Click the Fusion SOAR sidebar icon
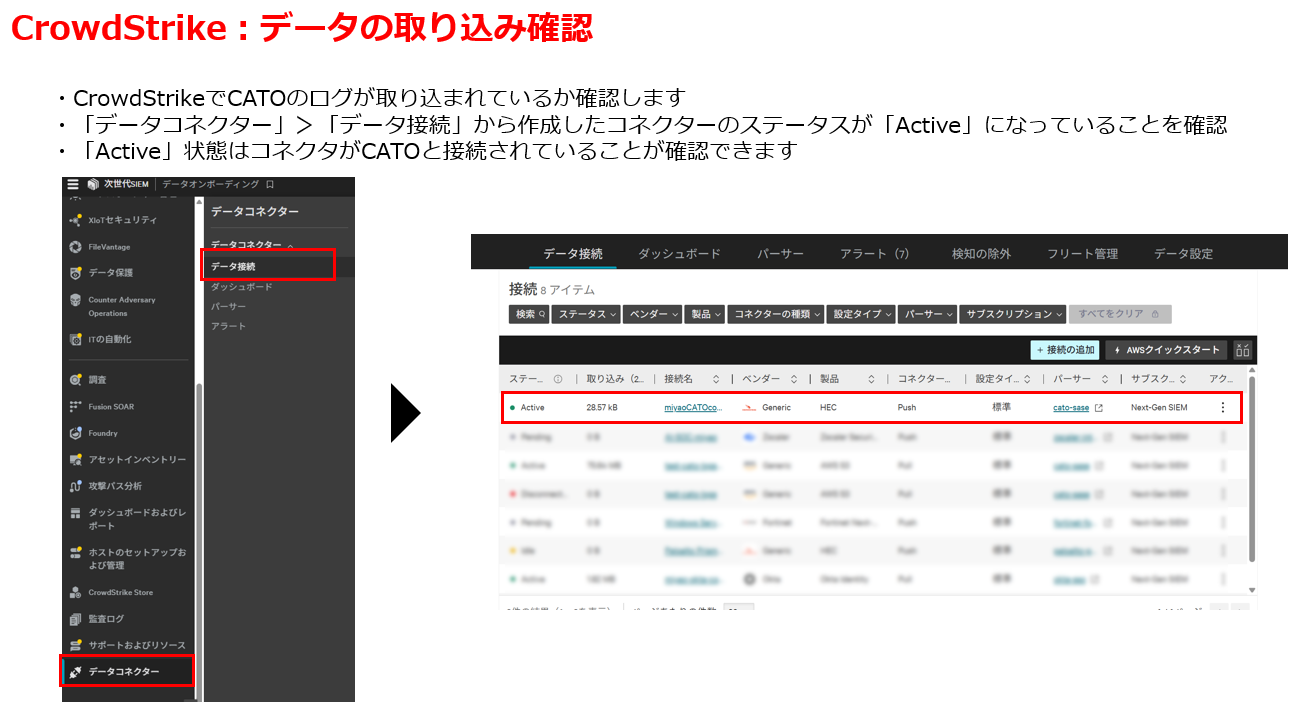This screenshot has height=702, width=1303. pos(75,407)
